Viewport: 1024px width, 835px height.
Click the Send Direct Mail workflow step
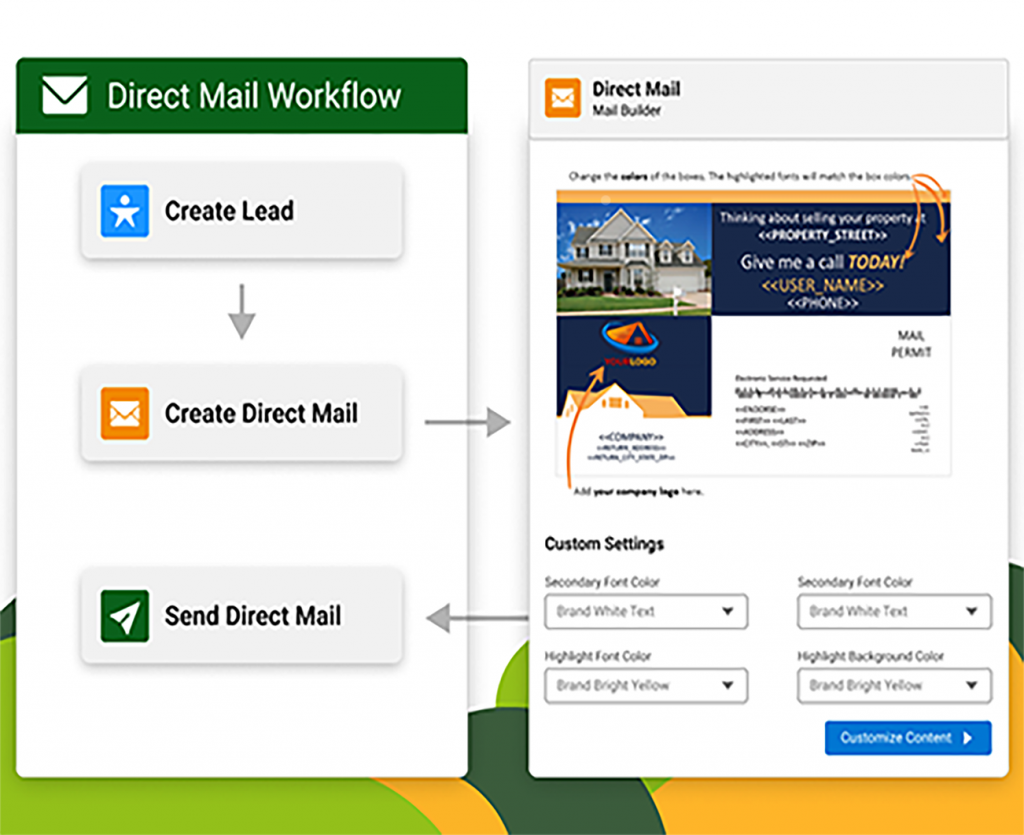tap(240, 616)
